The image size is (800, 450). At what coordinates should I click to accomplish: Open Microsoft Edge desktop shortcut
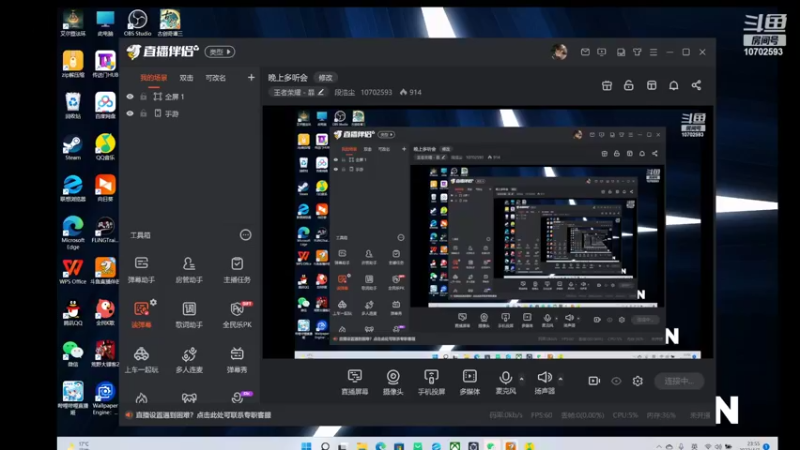pos(73,233)
